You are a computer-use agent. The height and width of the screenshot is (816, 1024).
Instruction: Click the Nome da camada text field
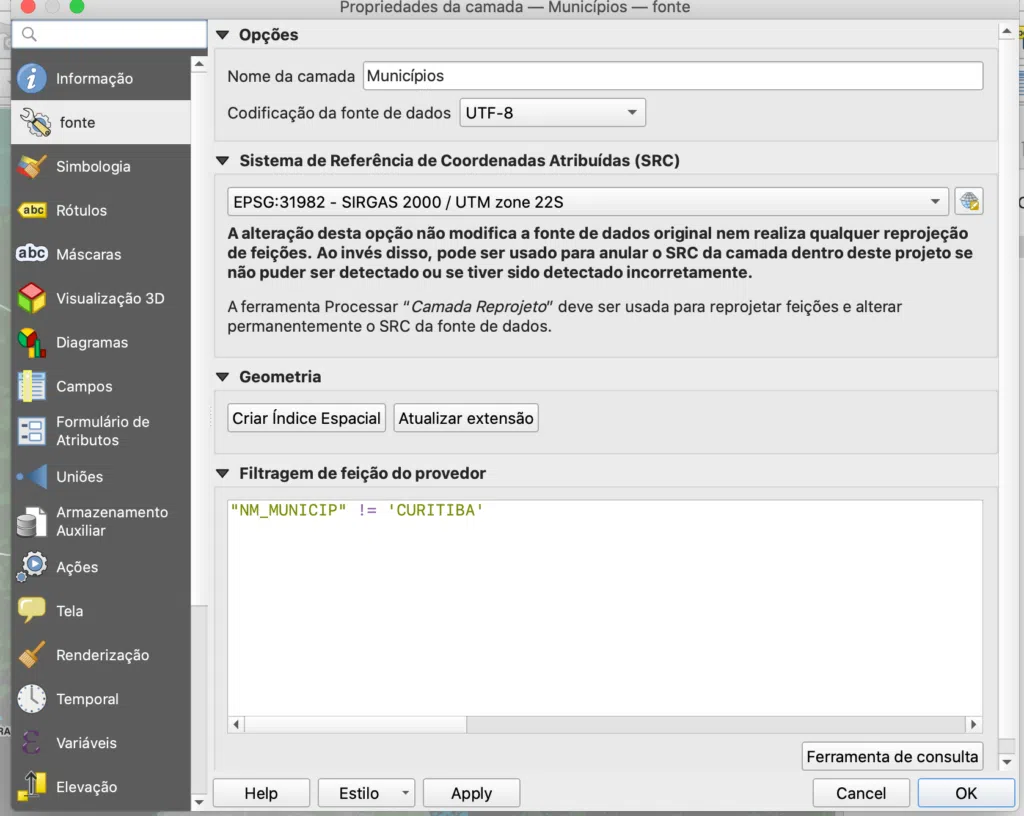click(673, 76)
